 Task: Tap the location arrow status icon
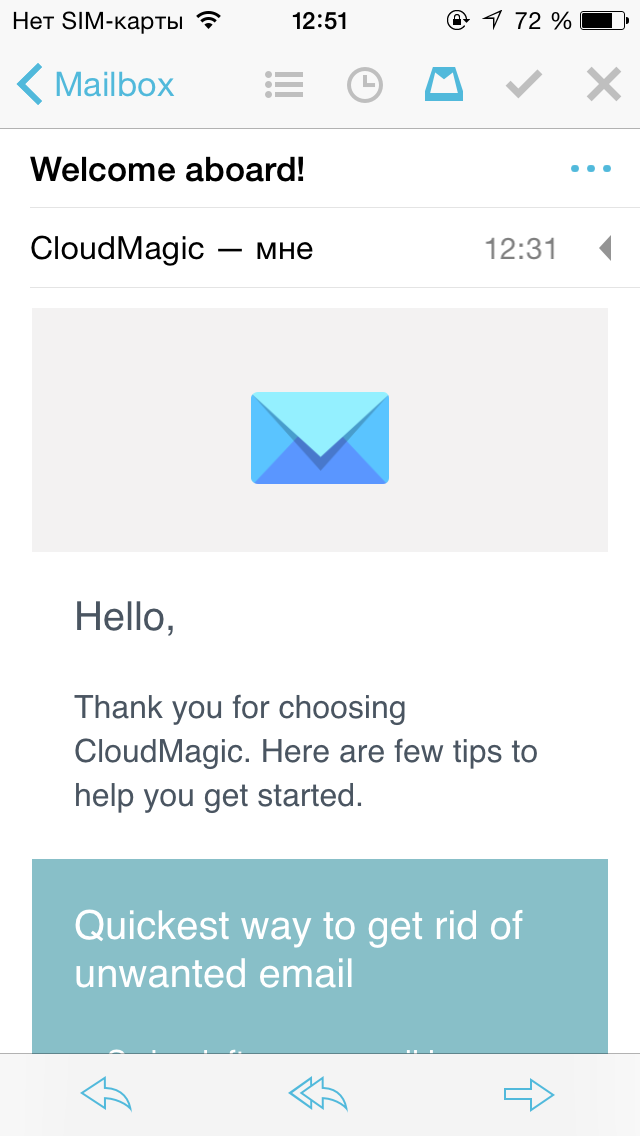click(493, 21)
